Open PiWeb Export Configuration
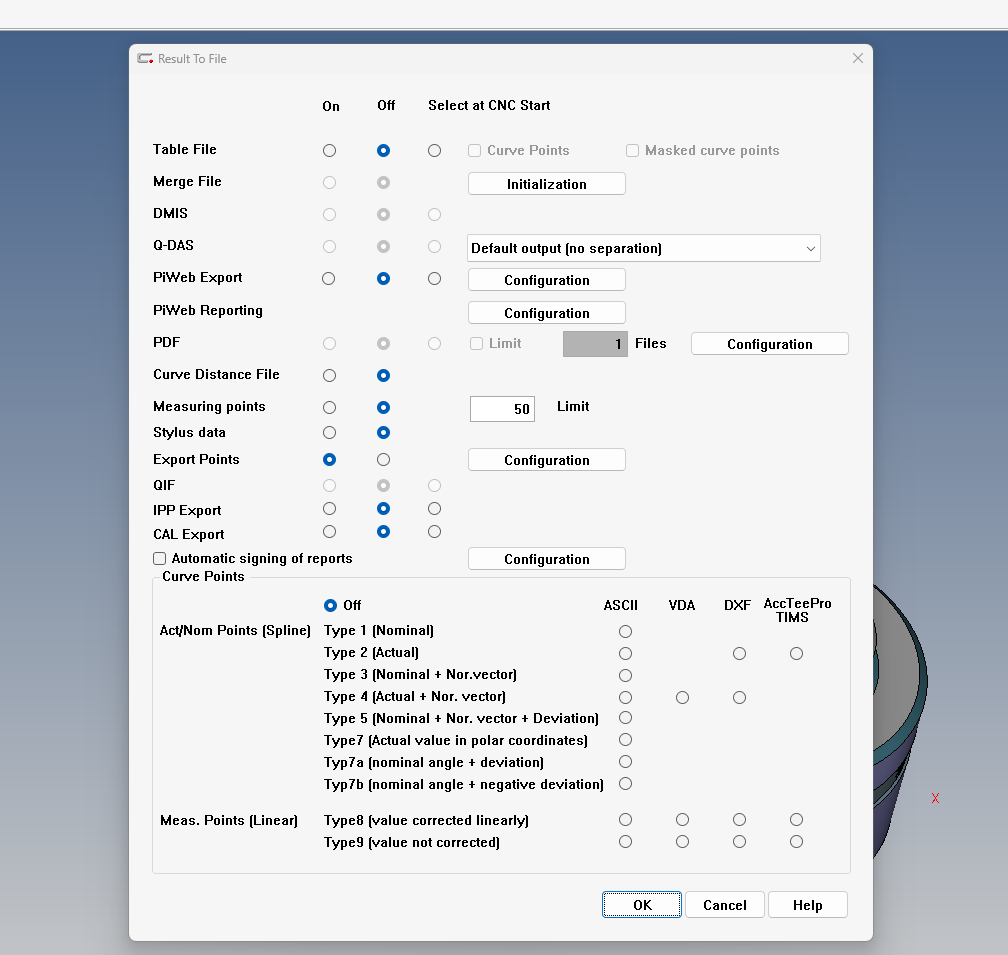The width and height of the screenshot is (1008, 955). (x=546, y=280)
